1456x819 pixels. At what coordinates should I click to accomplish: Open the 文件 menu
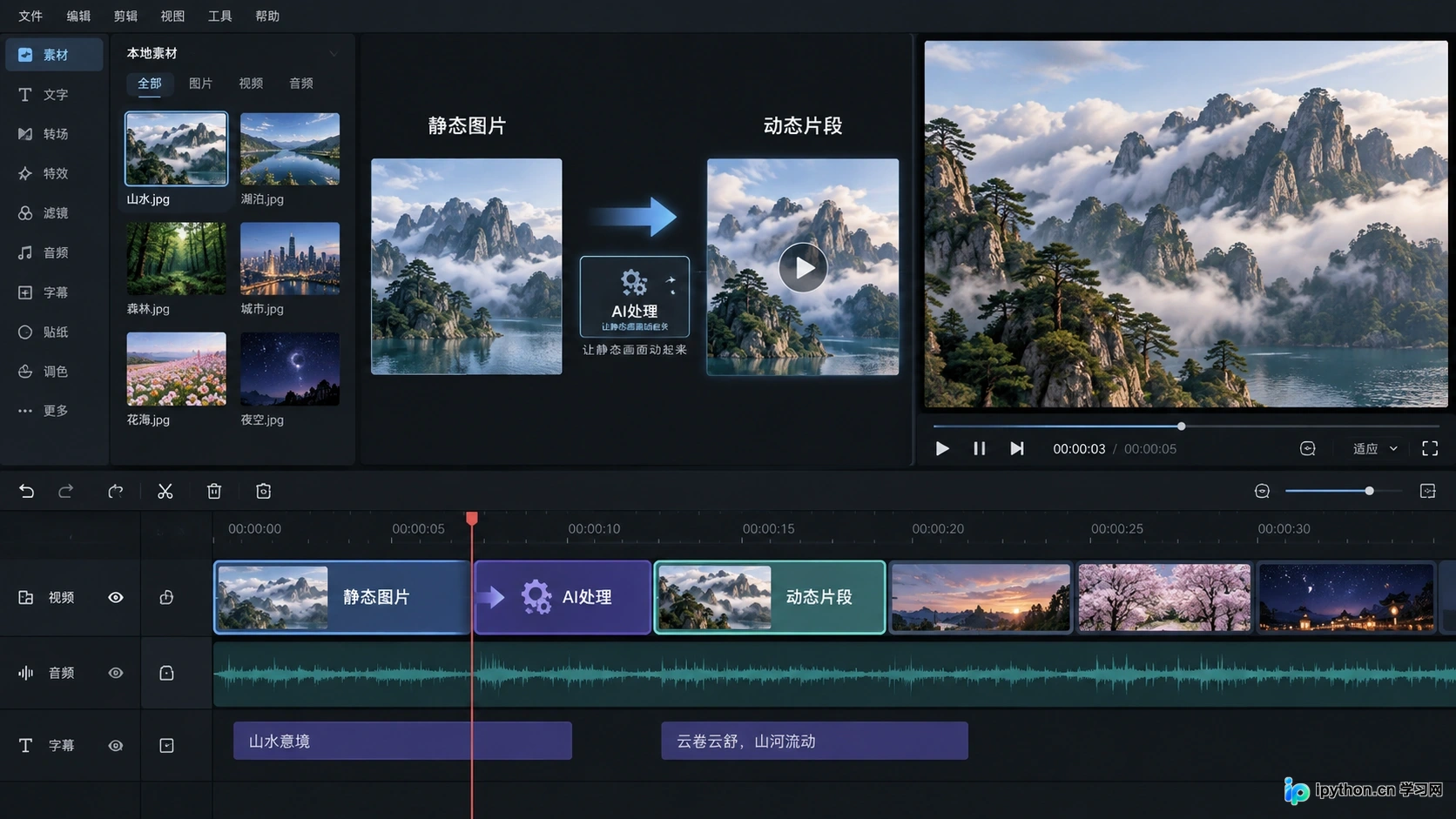(x=30, y=16)
